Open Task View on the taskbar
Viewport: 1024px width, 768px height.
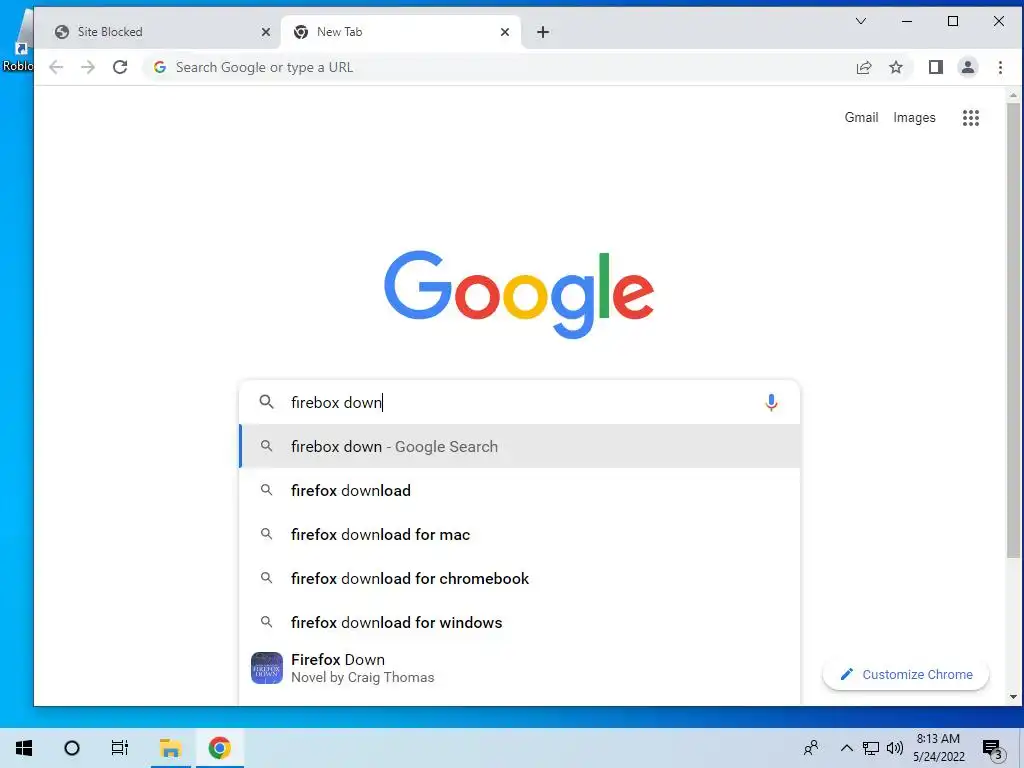click(x=120, y=748)
